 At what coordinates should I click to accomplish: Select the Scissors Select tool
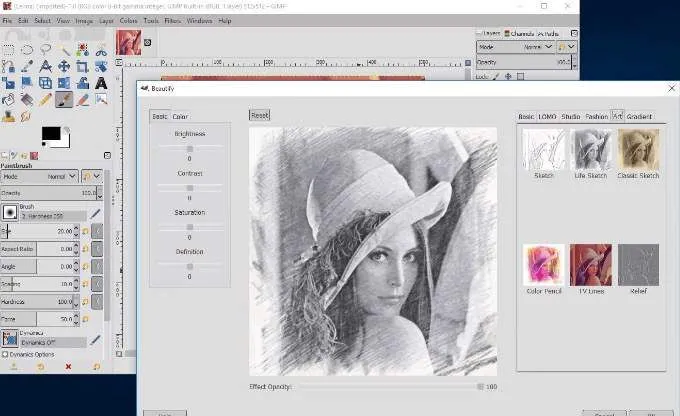click(101, 50)
